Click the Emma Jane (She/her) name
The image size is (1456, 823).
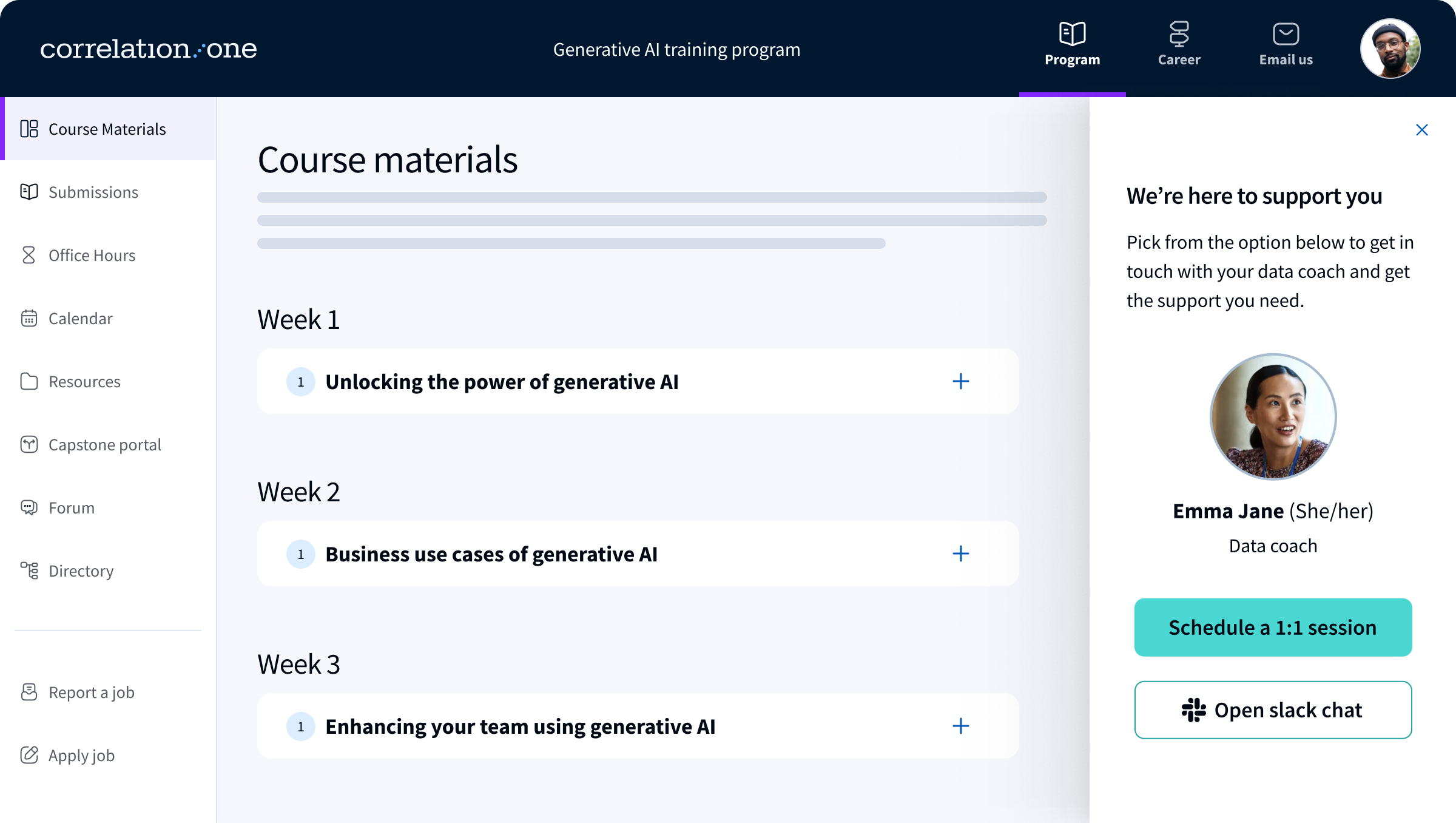click(1273, 511)
